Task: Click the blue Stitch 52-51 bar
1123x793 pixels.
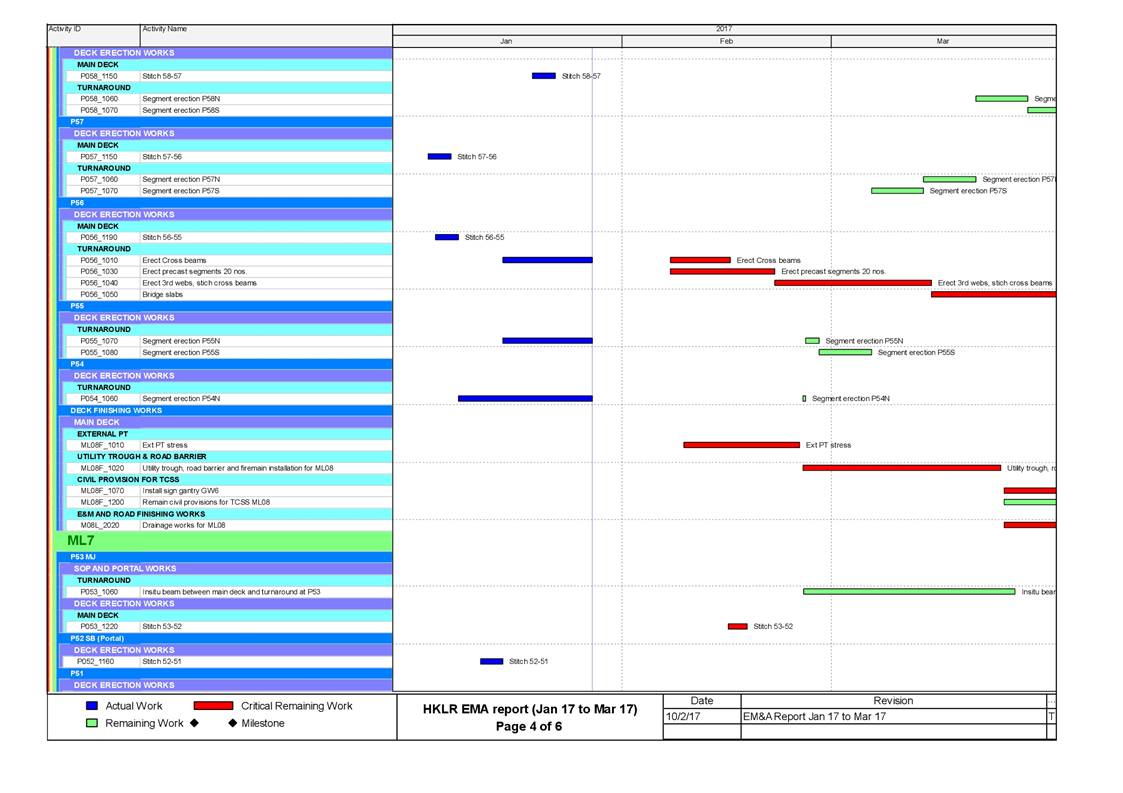Action: pos(491,661)
